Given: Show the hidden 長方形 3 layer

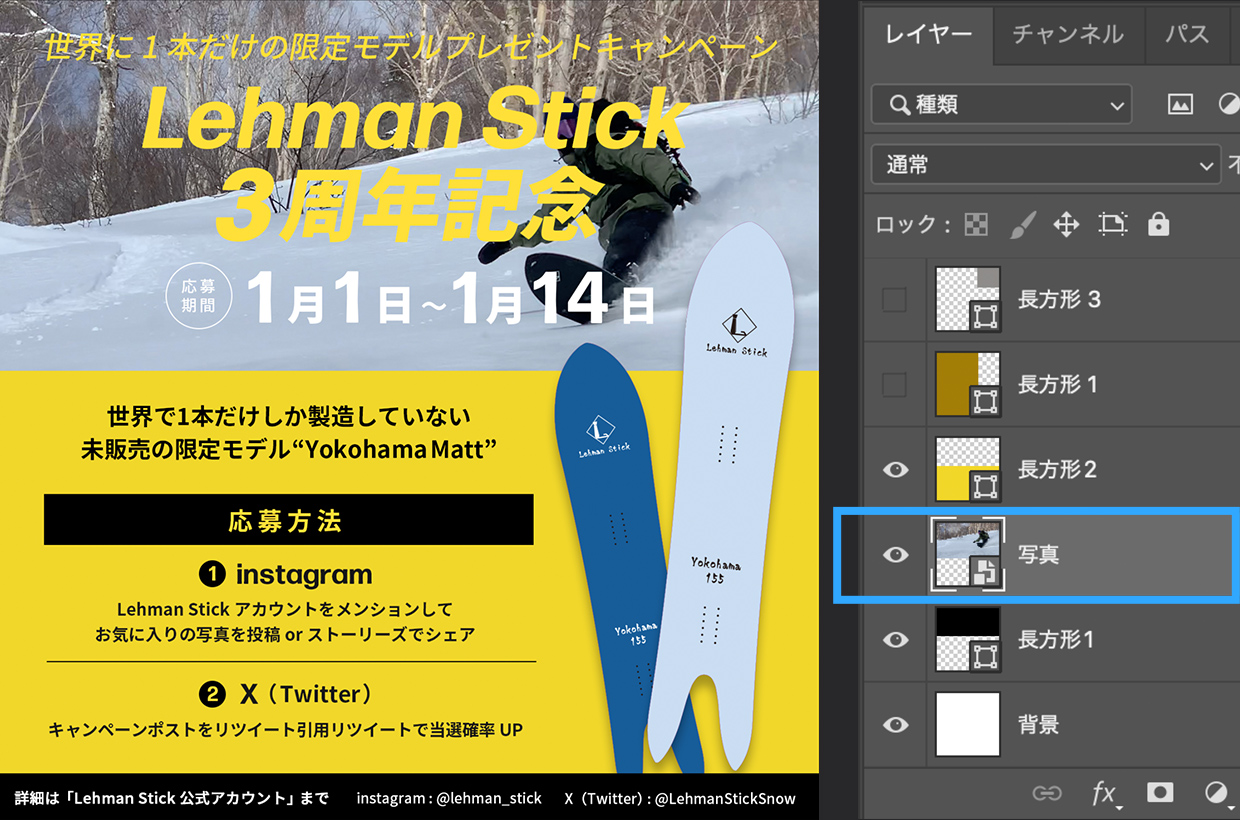Looking at the screenshot, I should [x=895, y=299].
